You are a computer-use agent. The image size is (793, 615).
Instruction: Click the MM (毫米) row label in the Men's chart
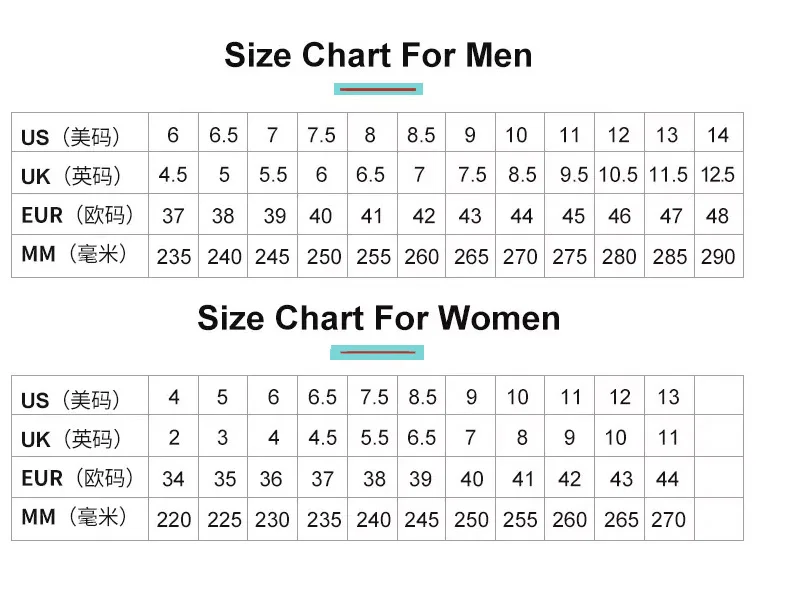pyautogui.click(x=75, y=255)
